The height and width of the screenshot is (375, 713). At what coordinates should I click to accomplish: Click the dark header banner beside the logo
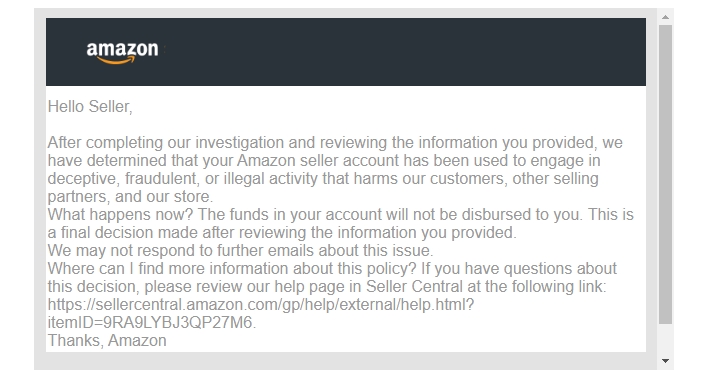(x=400, y=52)
